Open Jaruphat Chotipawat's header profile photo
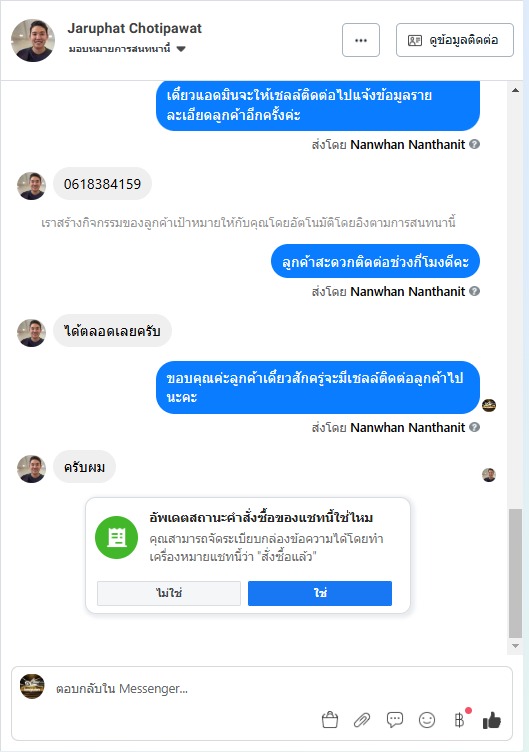Image resolution: width=529 pixels, height=752 pixels. click(33, 40)
